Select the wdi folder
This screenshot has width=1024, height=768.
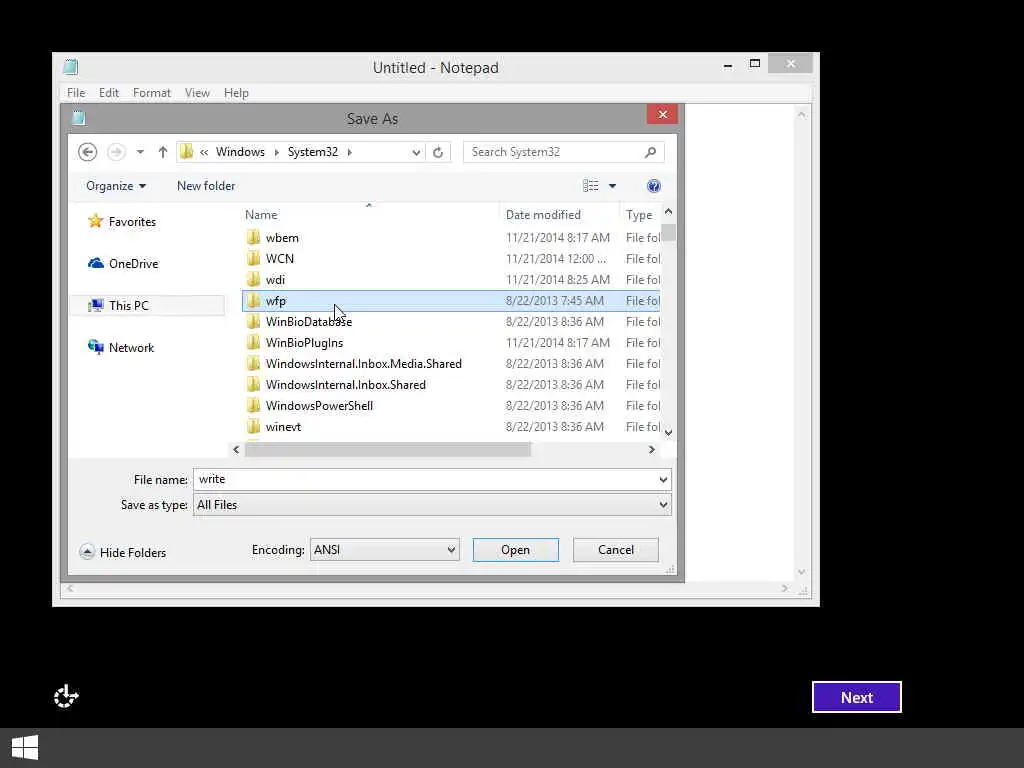coord(451,280)
